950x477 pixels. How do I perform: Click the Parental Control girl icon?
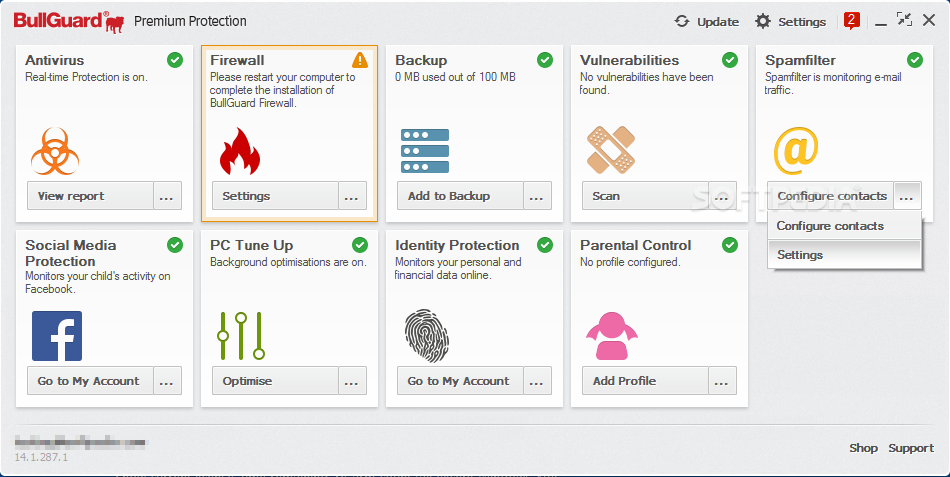pos(611,336)
